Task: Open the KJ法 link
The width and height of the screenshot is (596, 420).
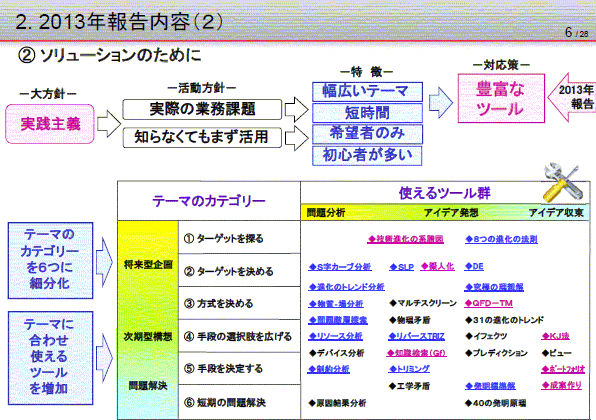Action: pyautogui.click(x=555, y=336)
